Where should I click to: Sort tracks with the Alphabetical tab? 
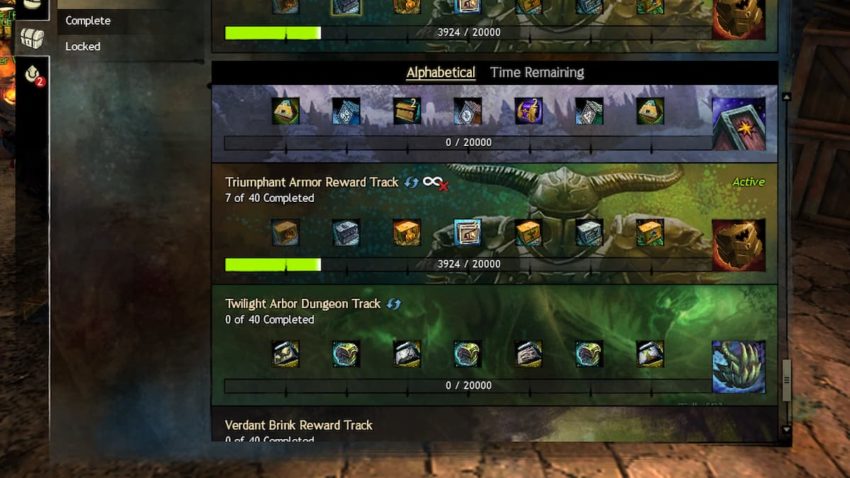pyautogui.click(x=441, y=73)
